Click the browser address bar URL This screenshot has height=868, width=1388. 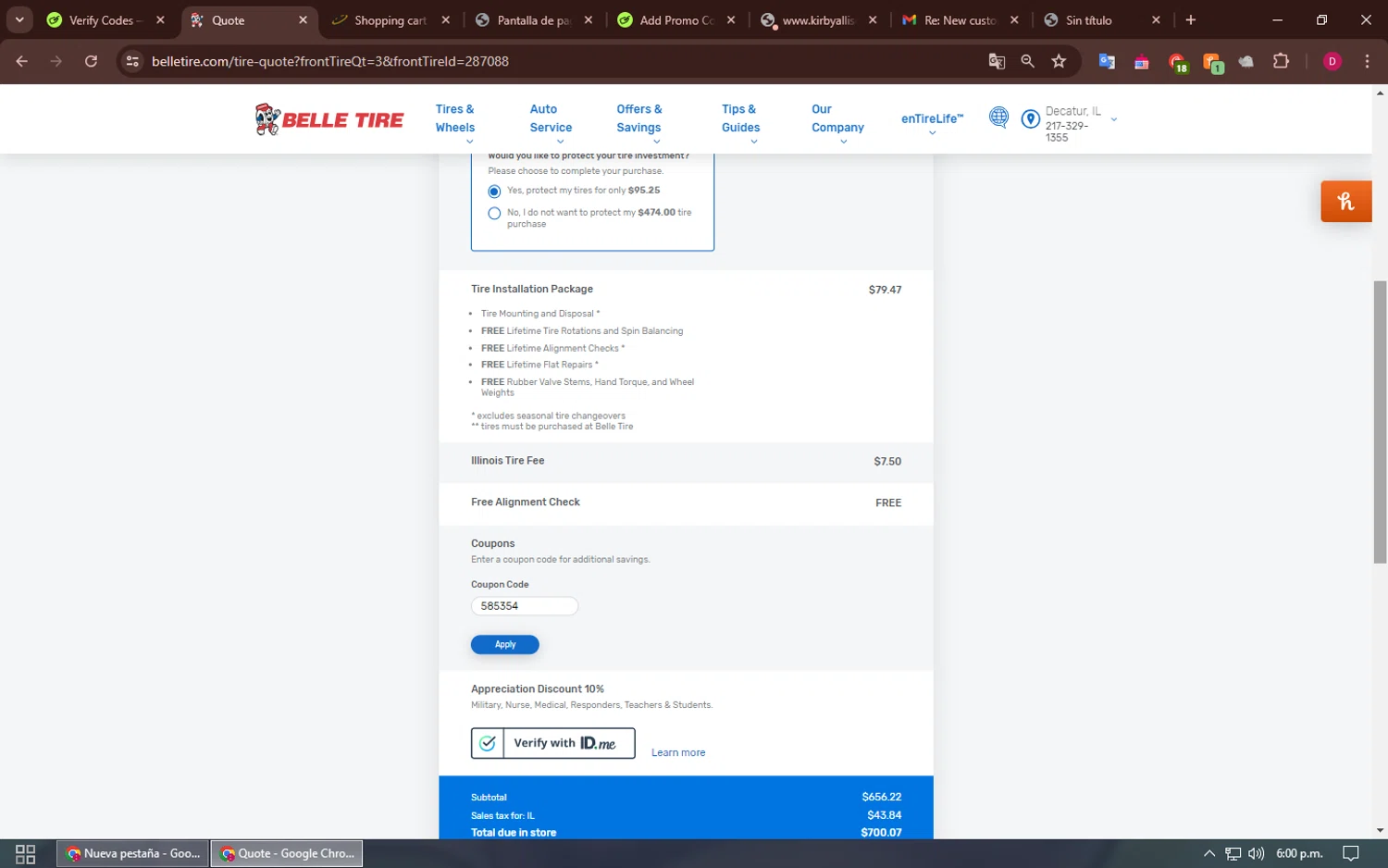click(x=330, y=61)
